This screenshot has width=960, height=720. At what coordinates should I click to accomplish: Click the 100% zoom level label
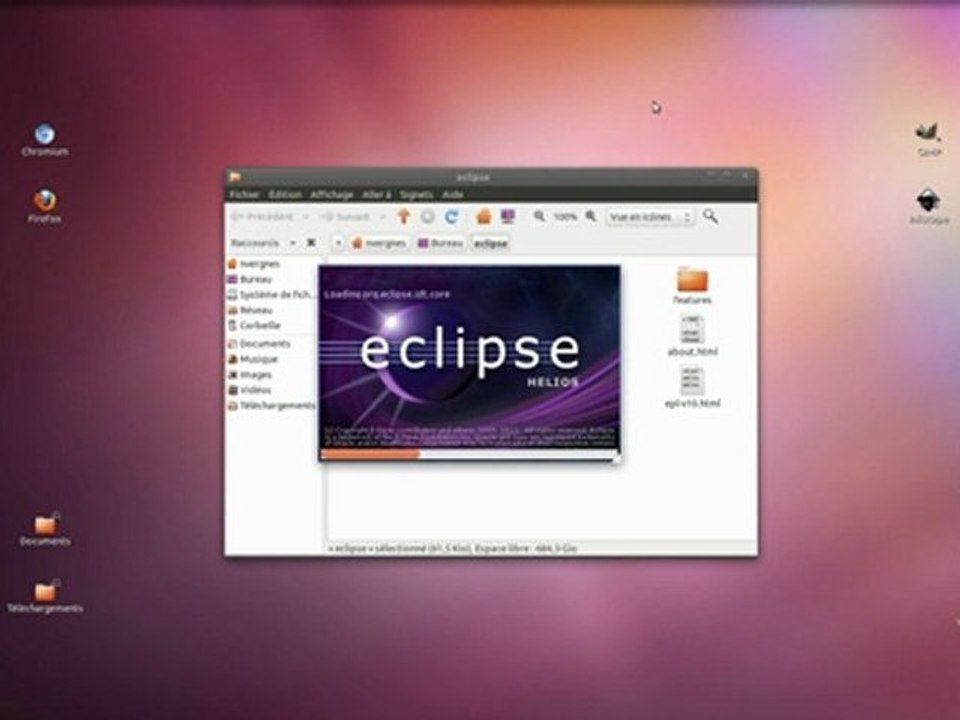(x=565, y=217)
